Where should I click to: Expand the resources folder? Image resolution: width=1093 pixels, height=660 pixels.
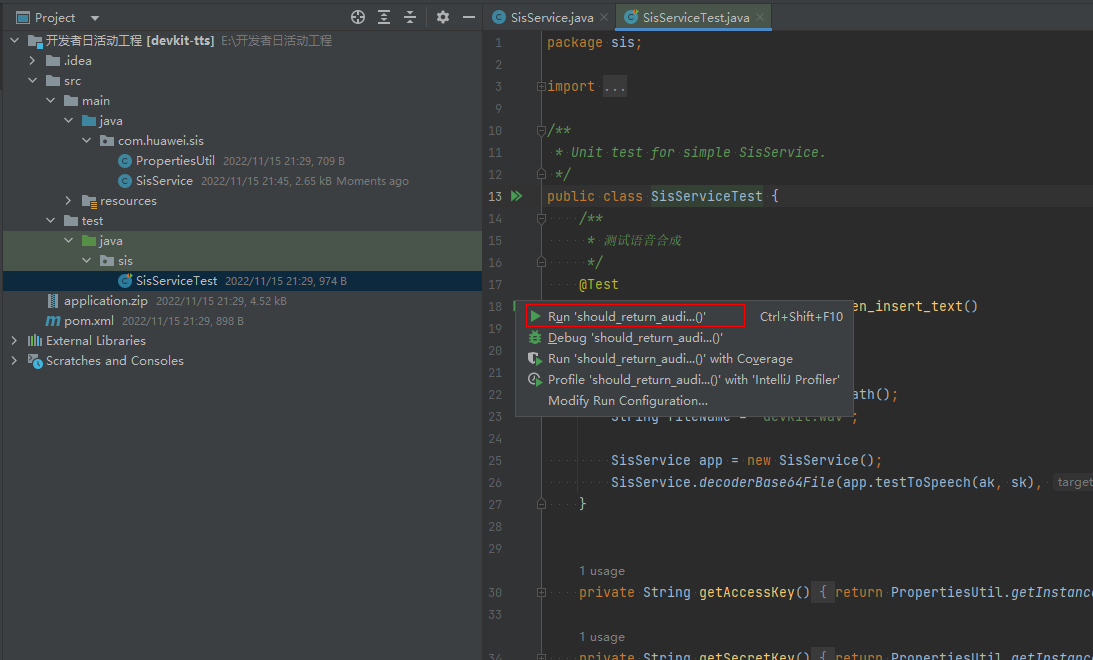click(69, 201)
